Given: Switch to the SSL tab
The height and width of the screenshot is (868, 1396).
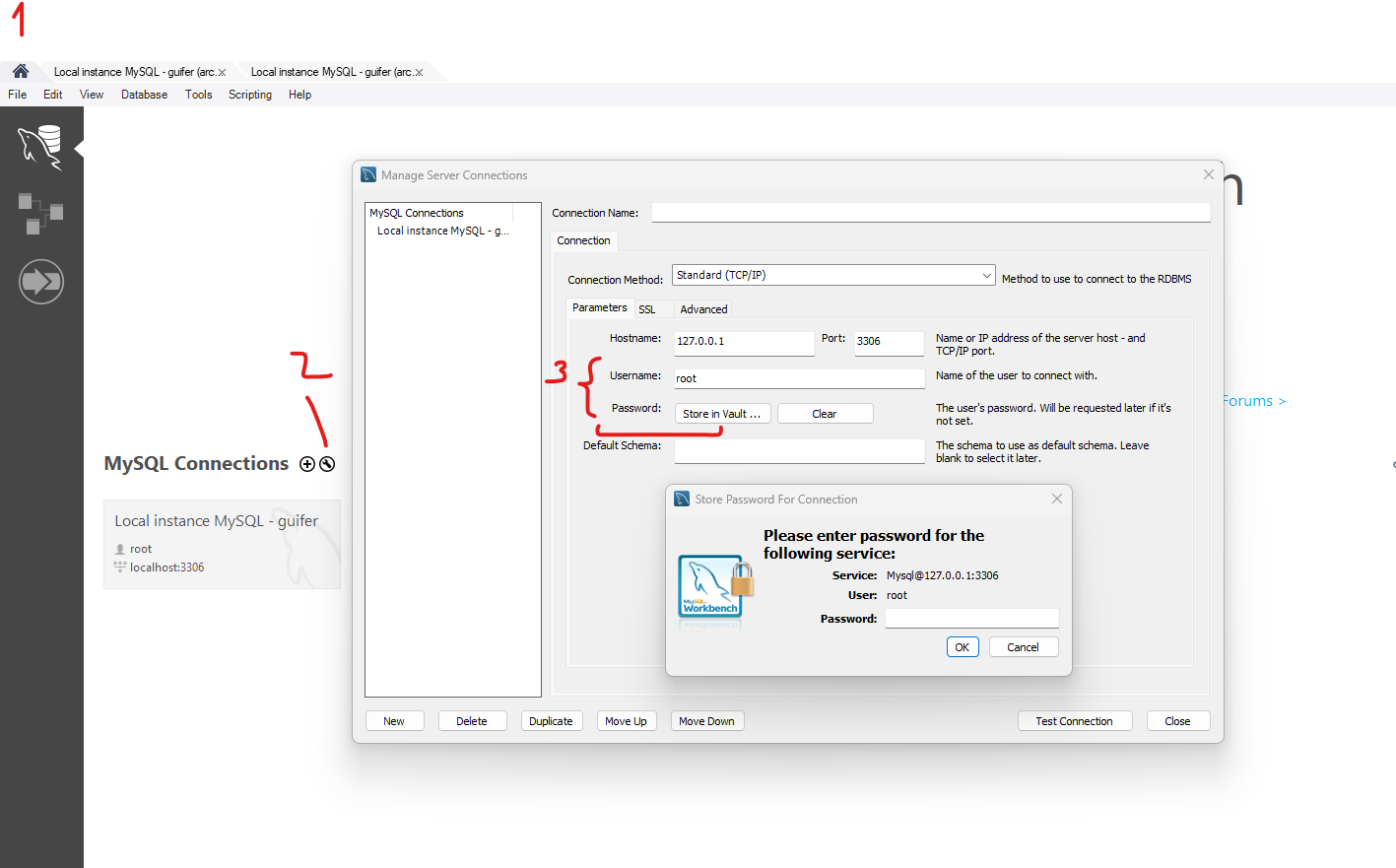Looking at the screenshot, I should tap(647, 309).
